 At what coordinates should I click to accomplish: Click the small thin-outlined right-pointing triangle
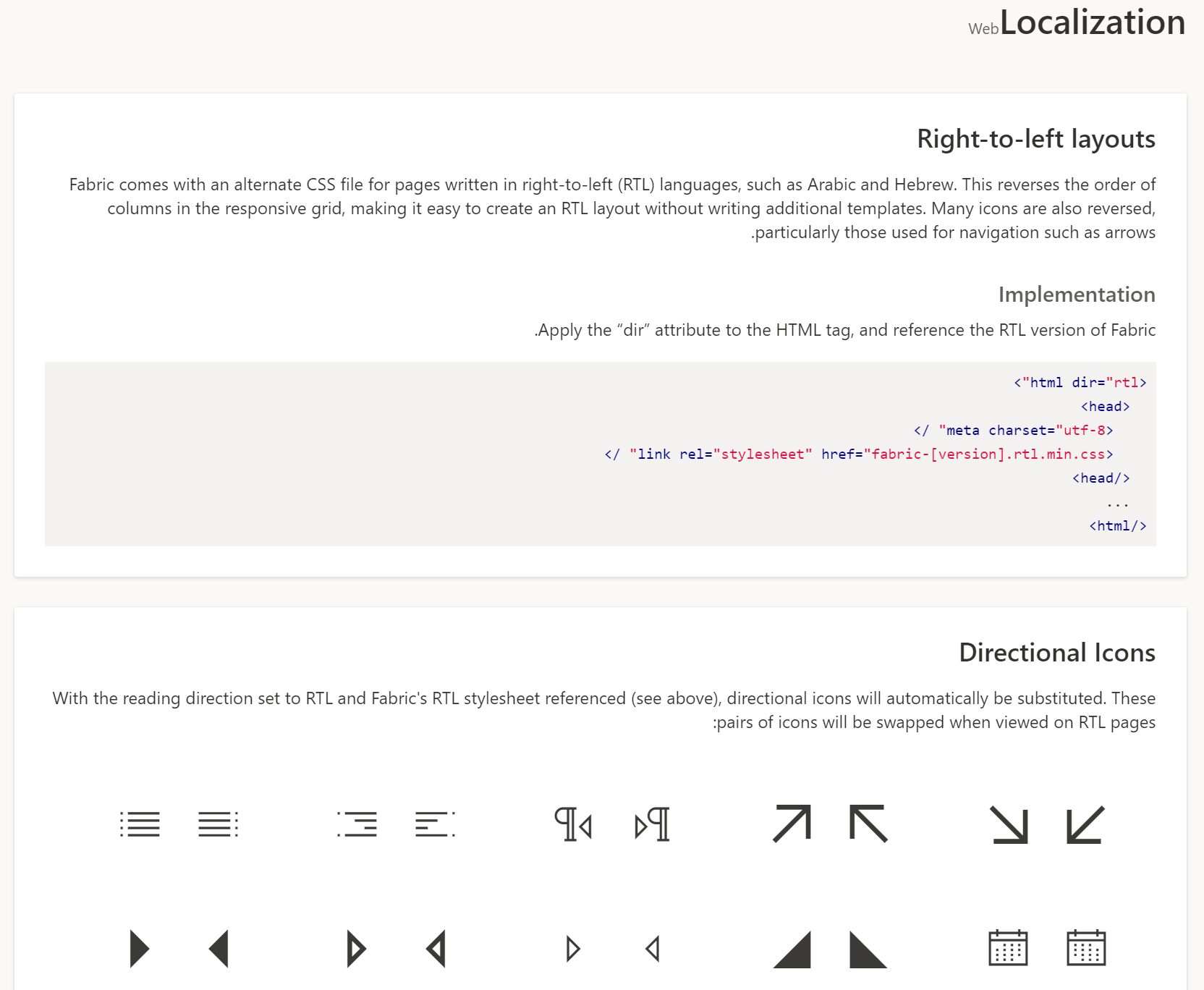574,949
